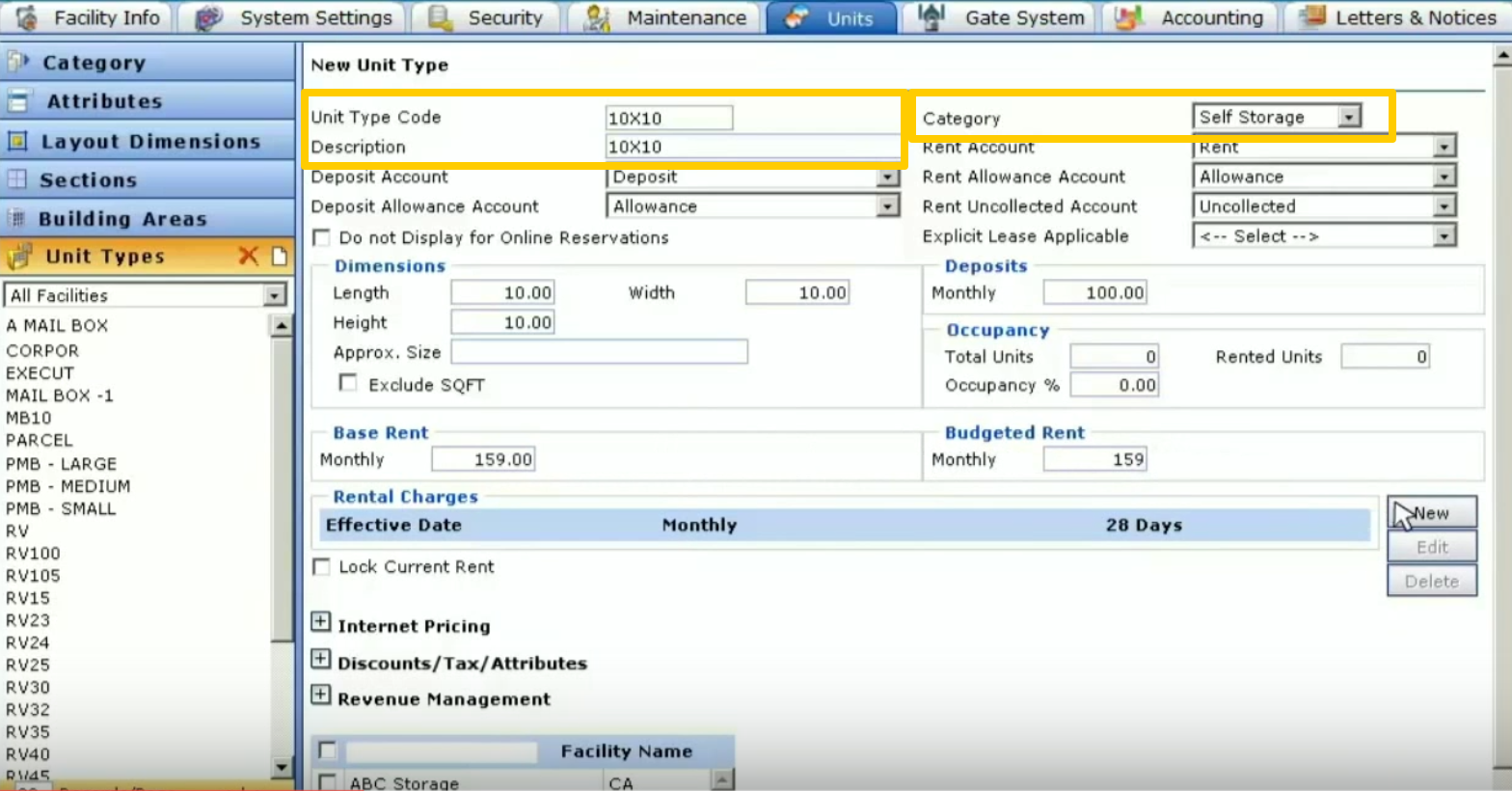This screenshot has height=791, width=1512.
Task: Open Letters & Notices tab
Action: [1397, 17]
